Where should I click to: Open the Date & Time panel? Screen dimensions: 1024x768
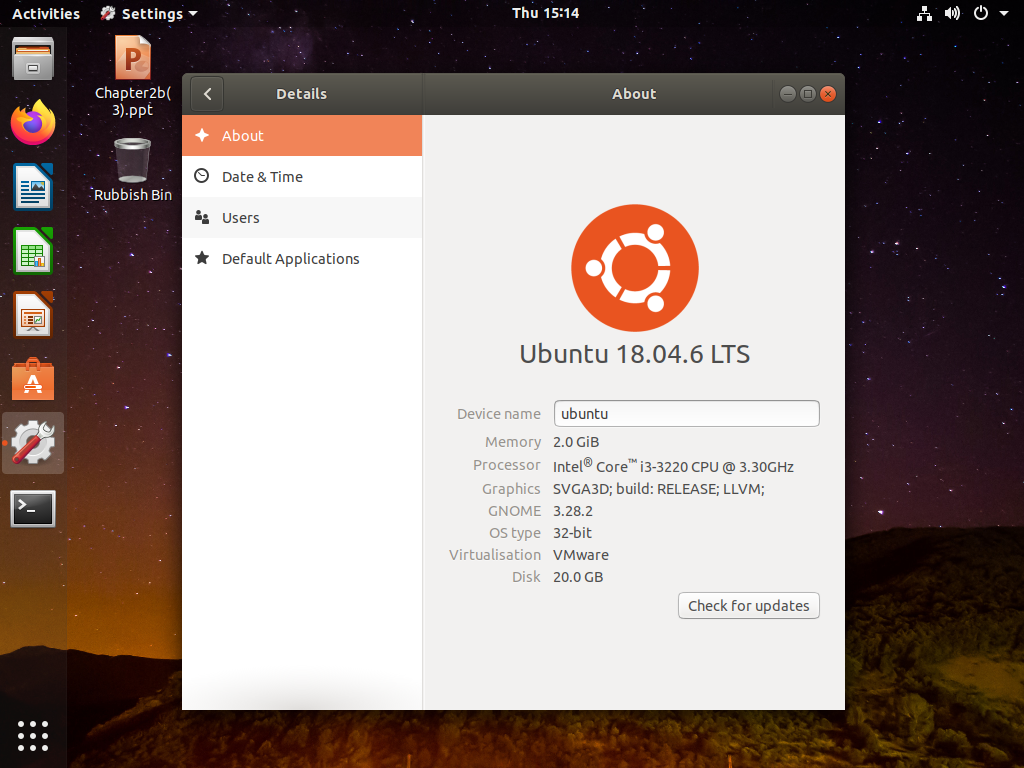(x=302, y=176)
